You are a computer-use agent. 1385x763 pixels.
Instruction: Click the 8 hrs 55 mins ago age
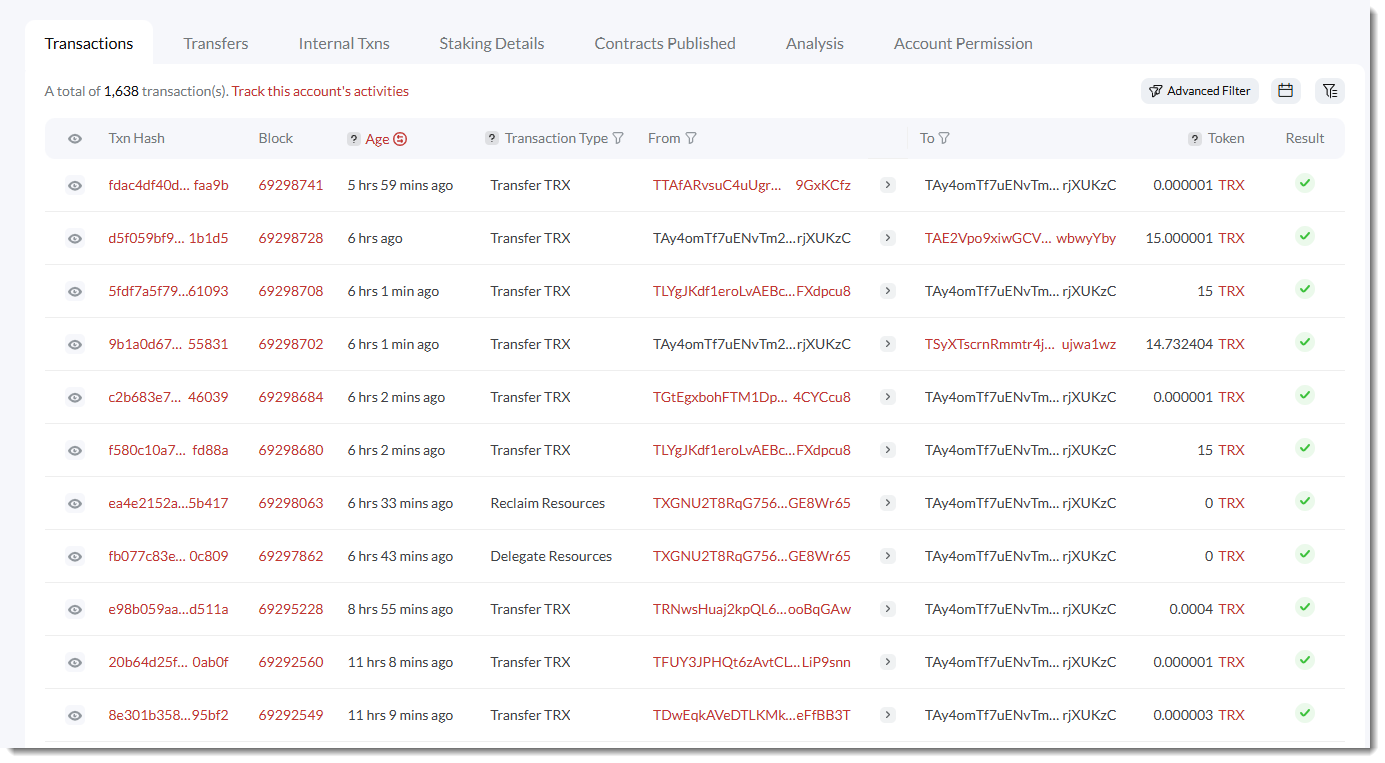tap(400, 609)
